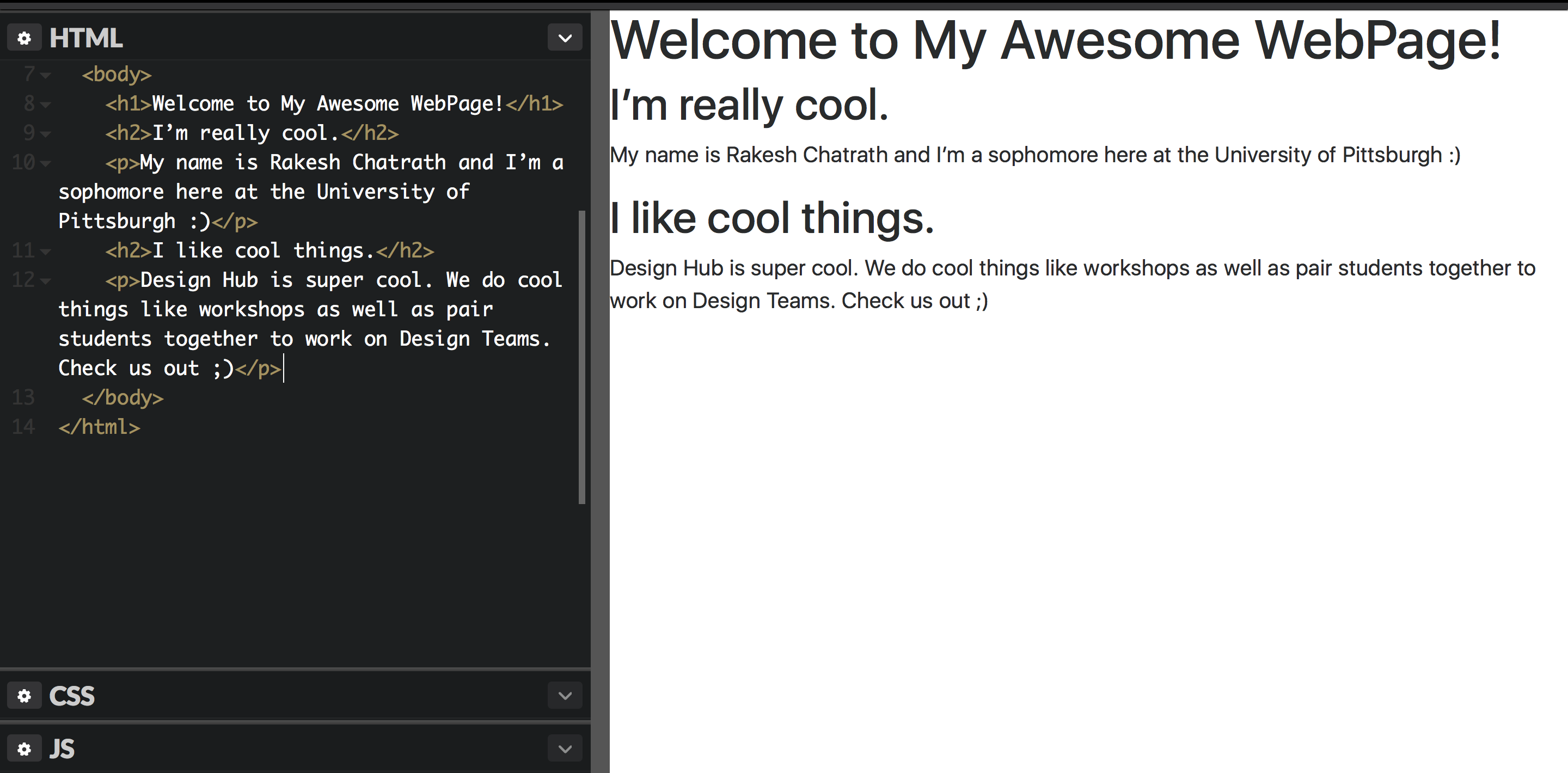1568x773 pixels.
Task: Click the opening body tag in code
Action: 117,74
